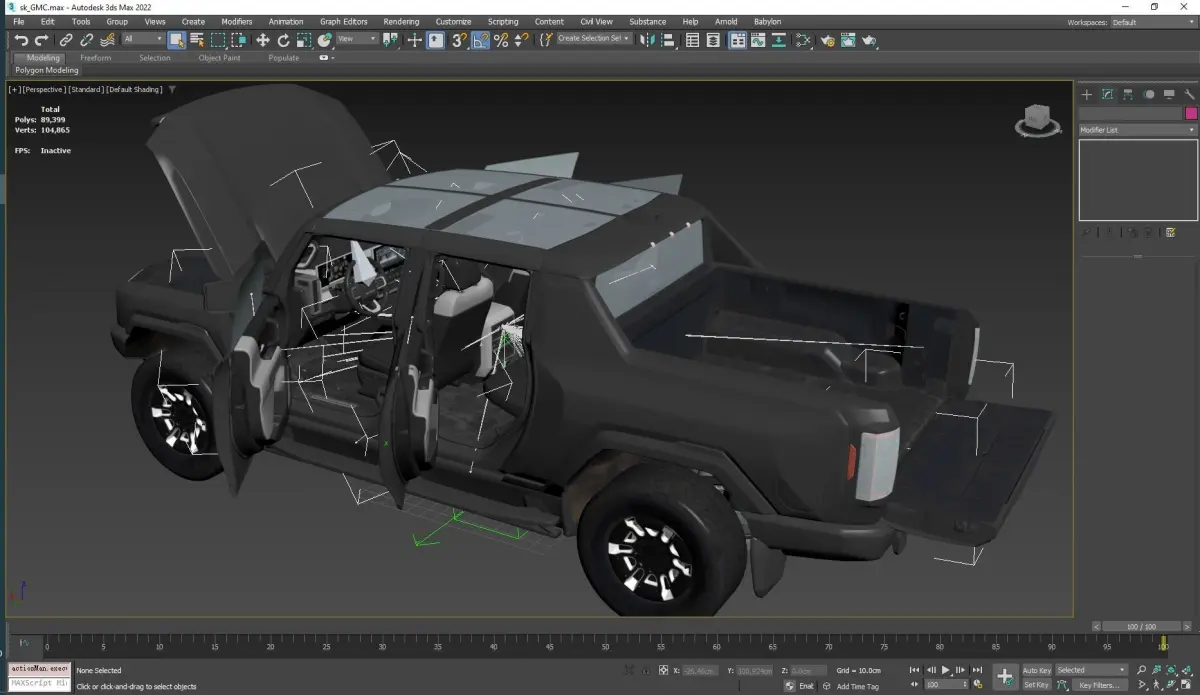Viewport: 1200px width, 695px height.
Task: Open the Utilities wrench panel tab
Action: click(1189, 94)
